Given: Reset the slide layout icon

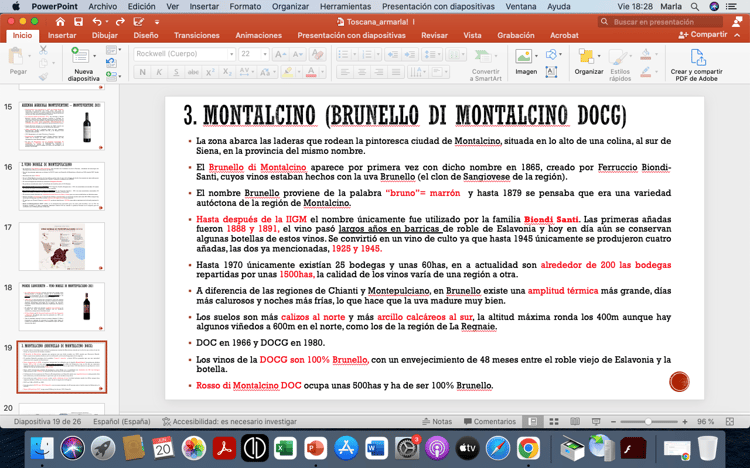Looking at the screenshot, I should pos(111,62).
